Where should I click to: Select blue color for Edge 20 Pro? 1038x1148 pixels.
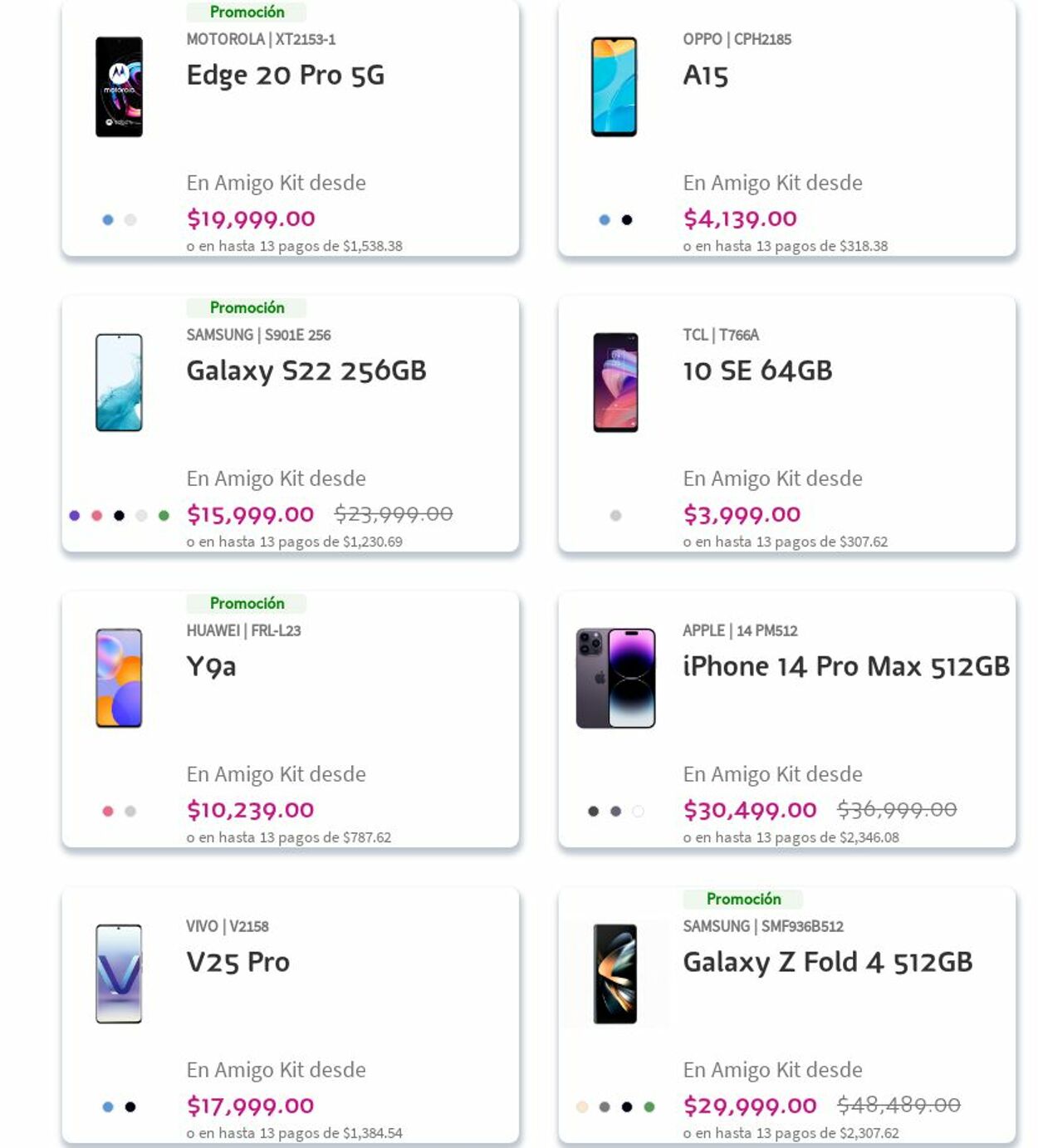(x=108, y=220)
